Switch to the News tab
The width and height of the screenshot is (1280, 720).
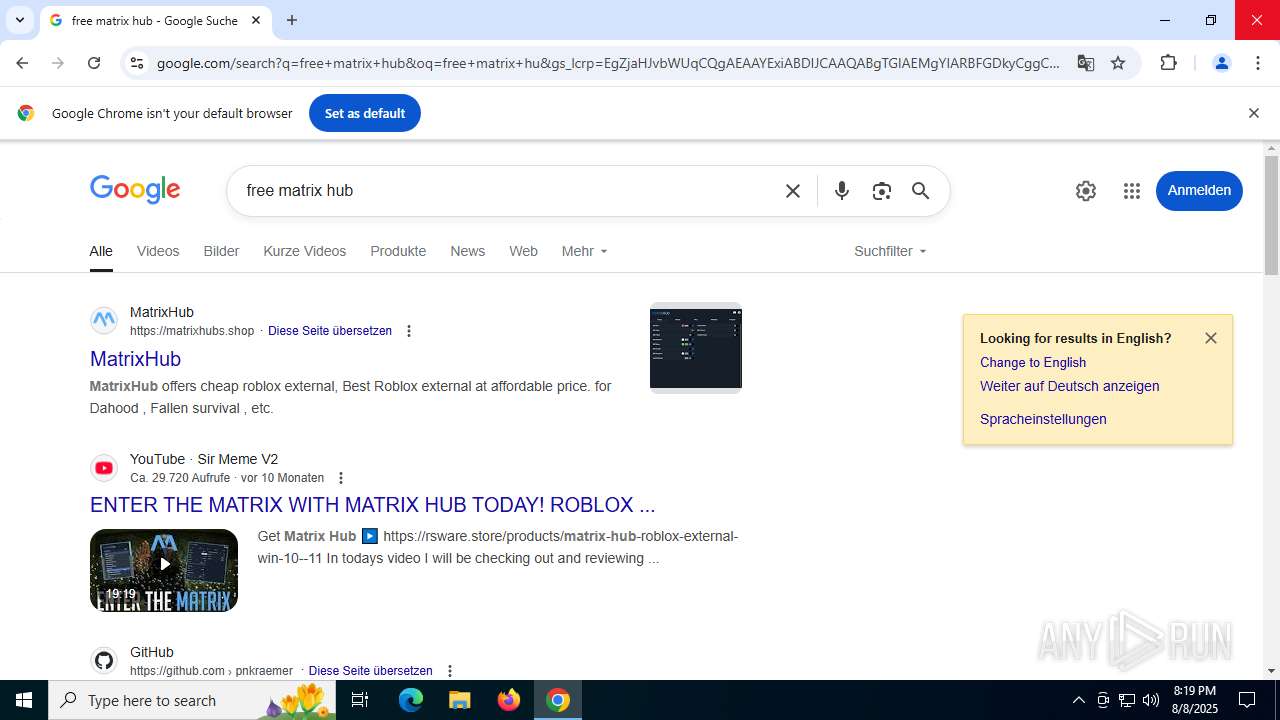[x=467, y=251]
